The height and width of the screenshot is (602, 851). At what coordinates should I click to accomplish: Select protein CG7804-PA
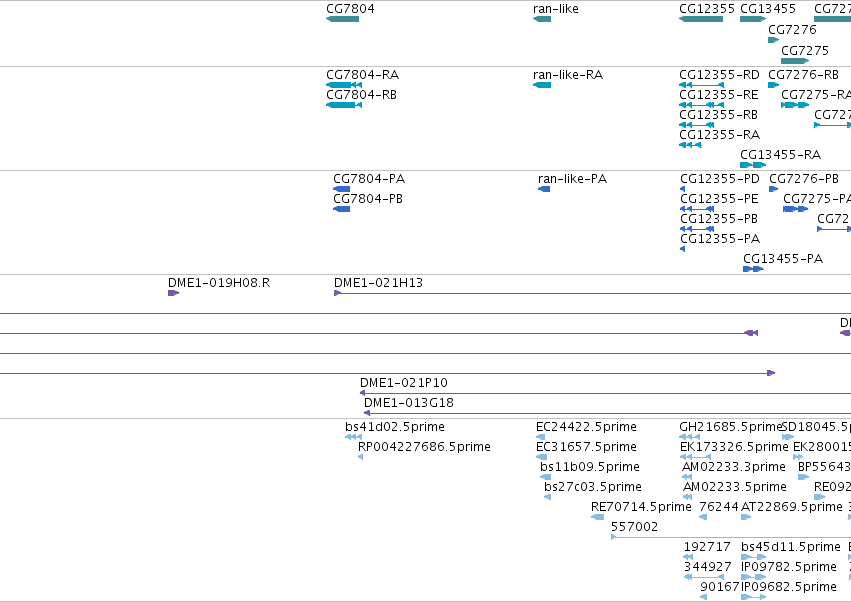point(369,179)
